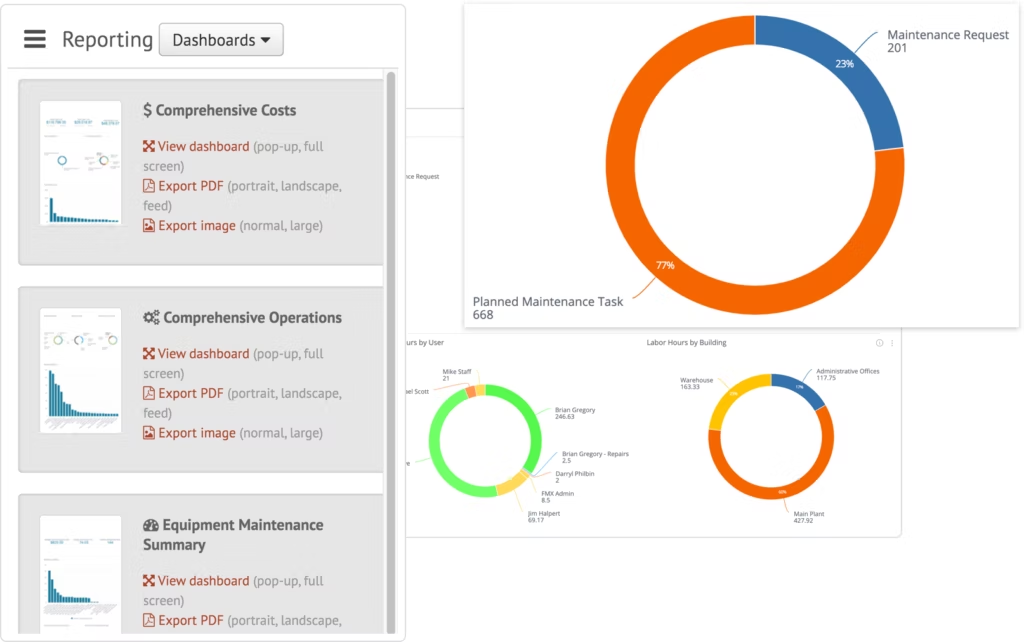Screen dimensions: 1024x642
Task: Export a large image of Comprehensive Operations
Action: 307,433
